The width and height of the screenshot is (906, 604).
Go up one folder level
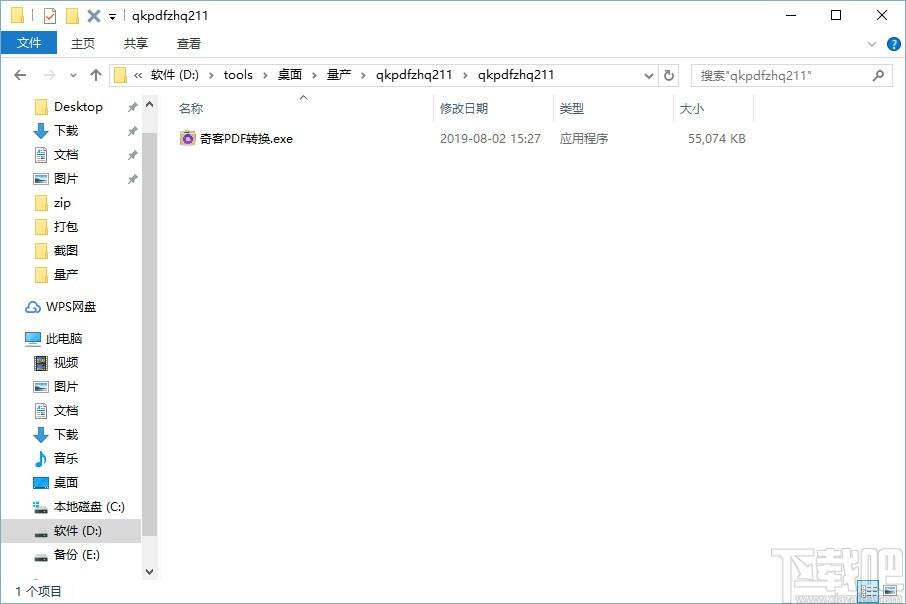pos(95,75)
